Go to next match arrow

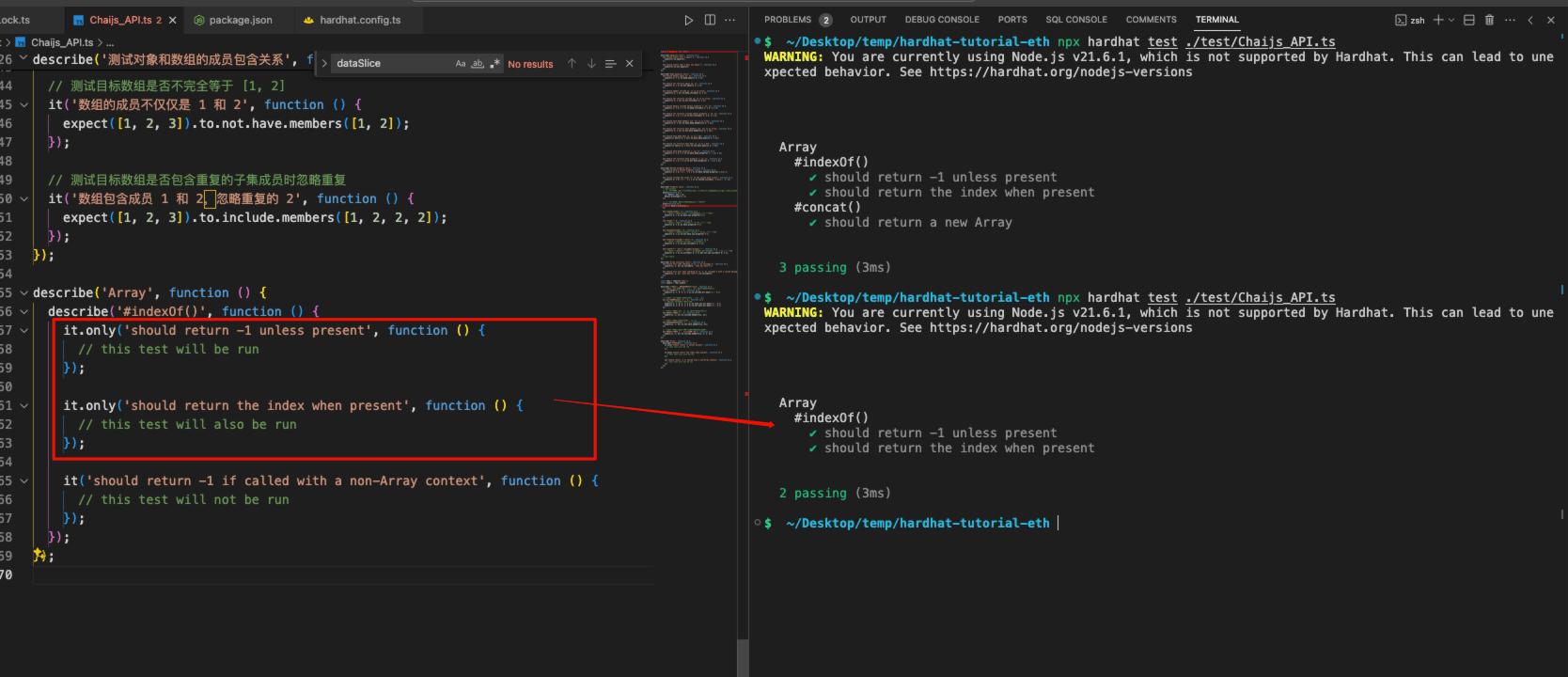(591, 64)
